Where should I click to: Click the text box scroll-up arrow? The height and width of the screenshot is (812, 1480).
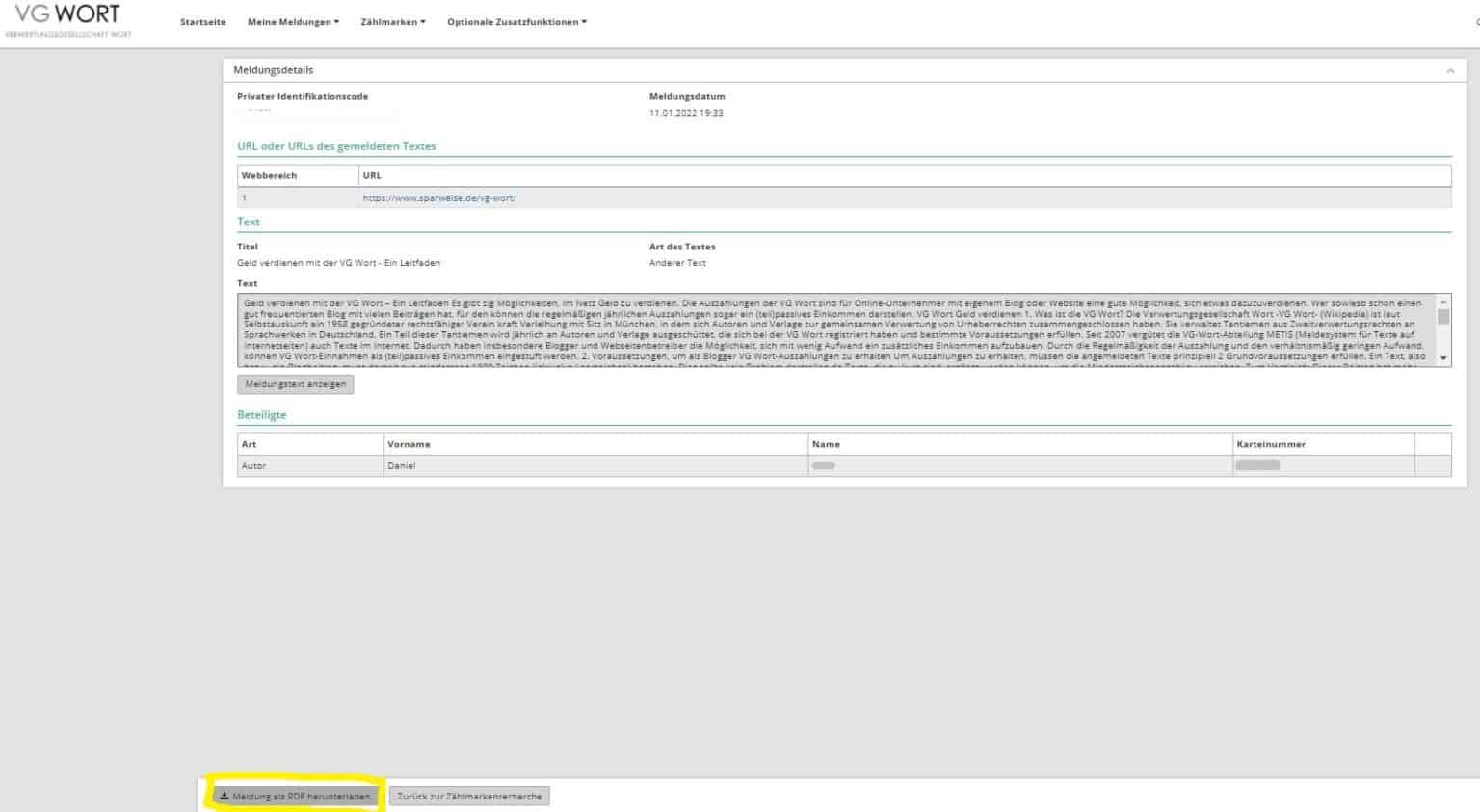point(1443,301)
